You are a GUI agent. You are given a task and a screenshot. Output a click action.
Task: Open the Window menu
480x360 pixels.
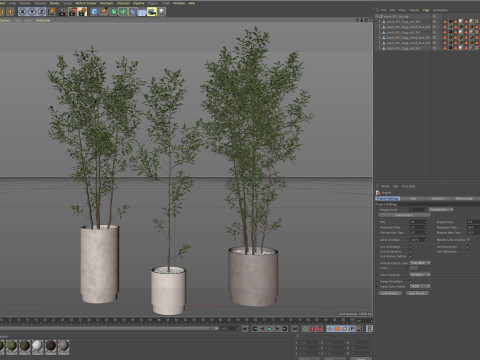coord(179,3)
